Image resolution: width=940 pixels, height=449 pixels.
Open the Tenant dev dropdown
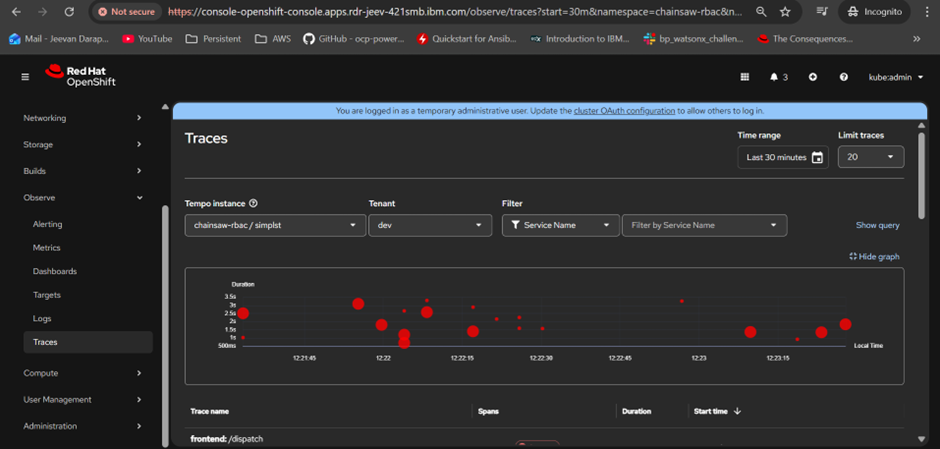click(428, 225)
